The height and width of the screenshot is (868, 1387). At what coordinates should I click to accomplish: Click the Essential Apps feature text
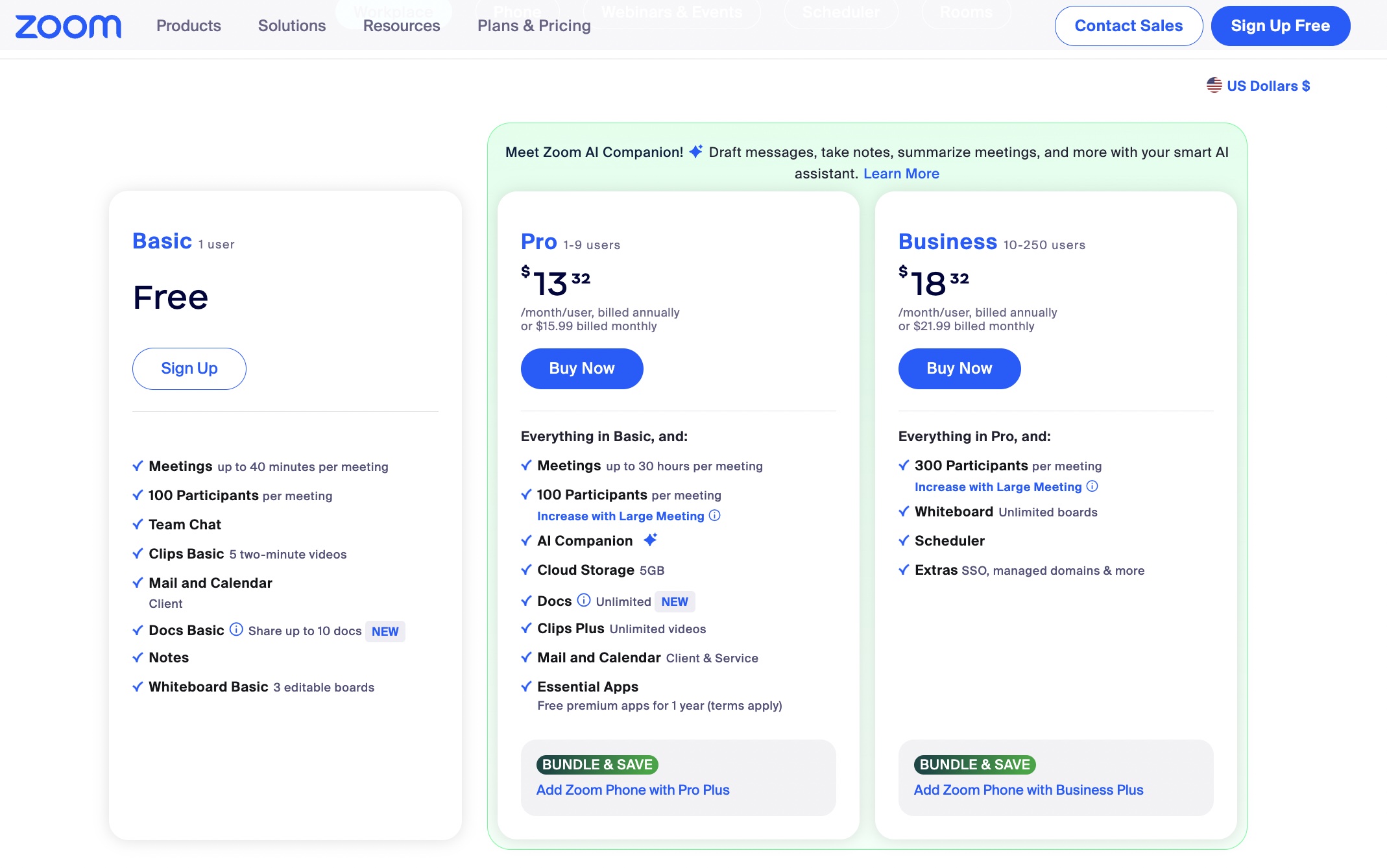coord(588,687)
